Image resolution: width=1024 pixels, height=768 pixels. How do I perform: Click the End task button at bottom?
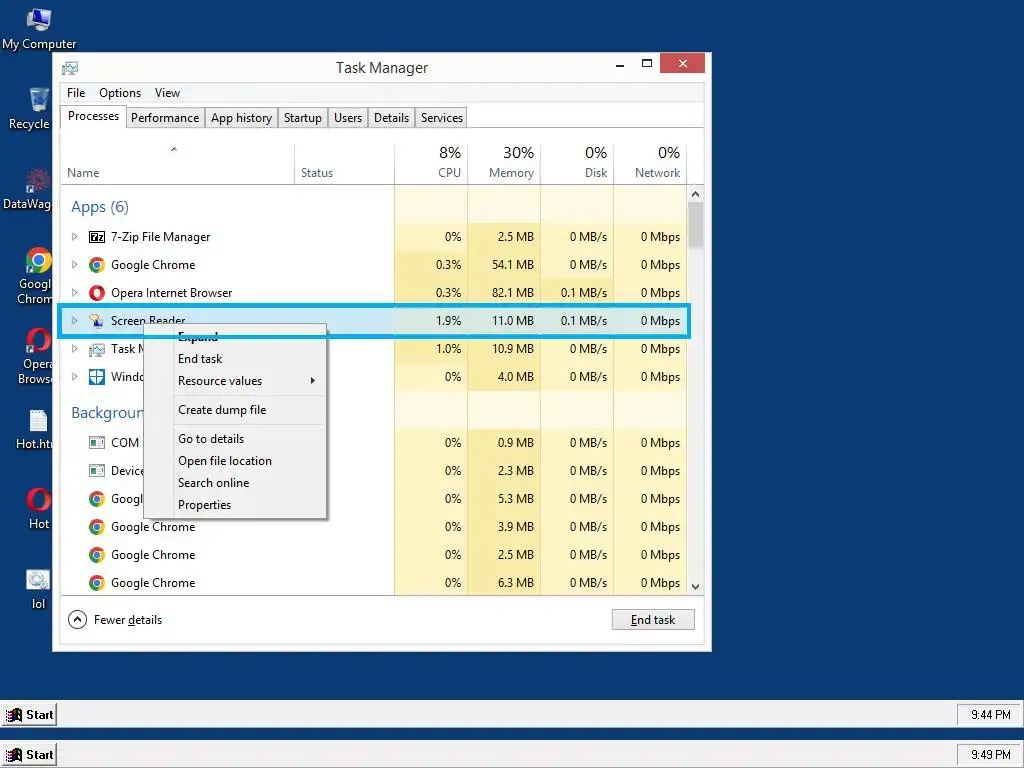[x=653, y=620]
